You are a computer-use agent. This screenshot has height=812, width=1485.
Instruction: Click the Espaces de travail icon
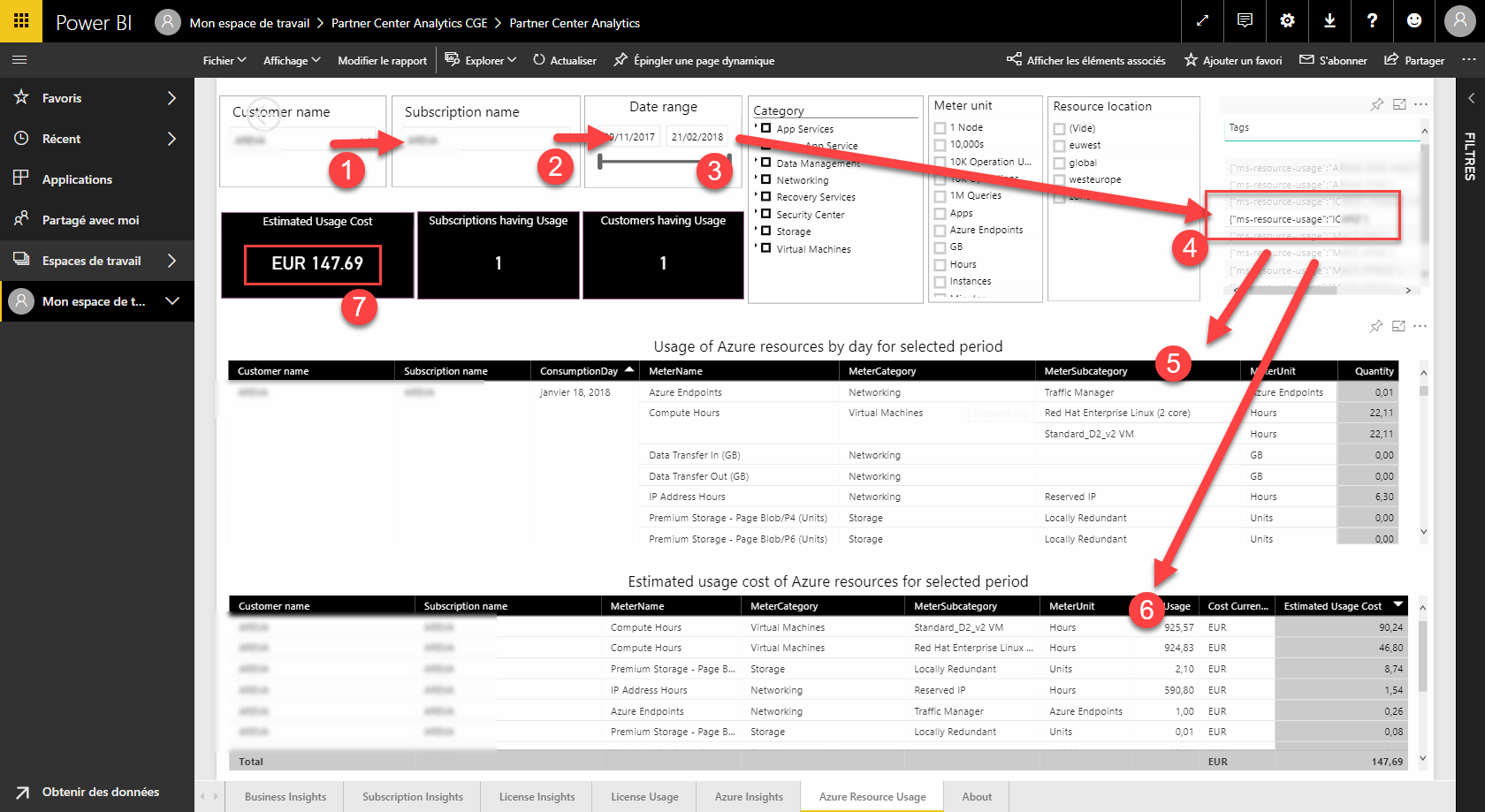click(21, 260)
